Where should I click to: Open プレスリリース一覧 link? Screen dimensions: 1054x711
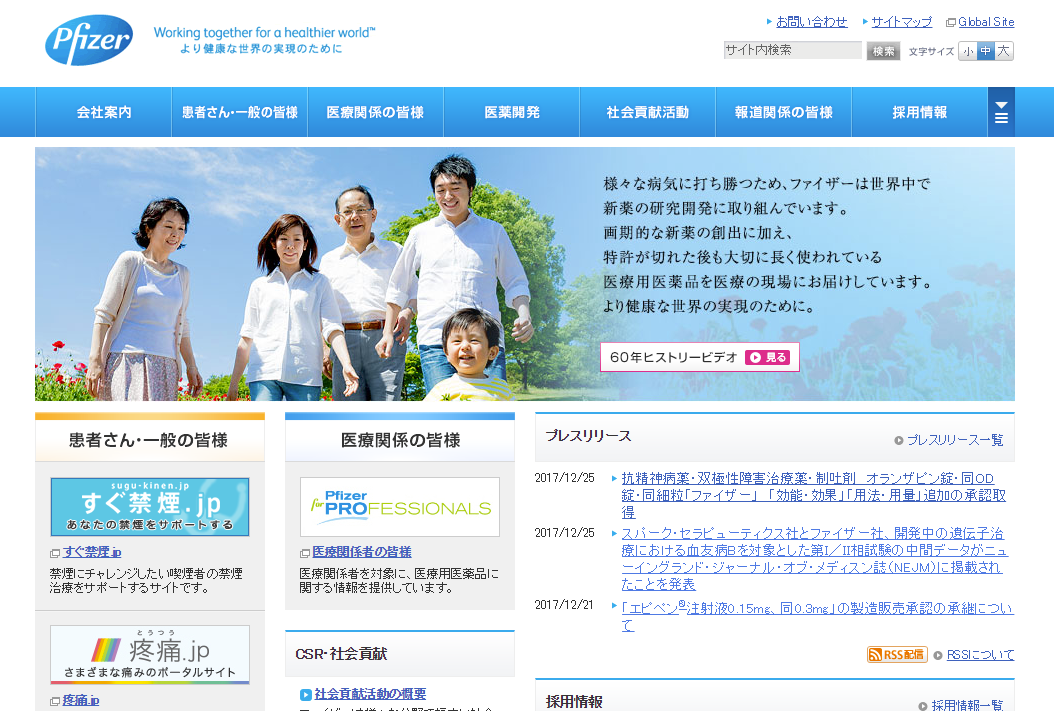pos(955,440)
